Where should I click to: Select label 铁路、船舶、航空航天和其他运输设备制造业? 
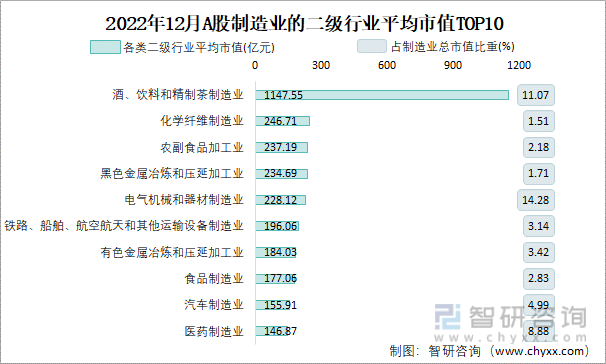point(124,226)
